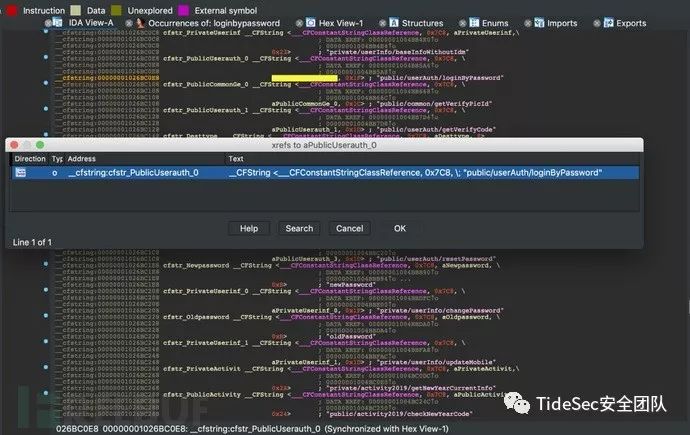Image resolution: width=690 pixels, height=435 pixels.
Task: Open the Occurrences of: loginbypassword tab
Action: [x=213, y=23]
